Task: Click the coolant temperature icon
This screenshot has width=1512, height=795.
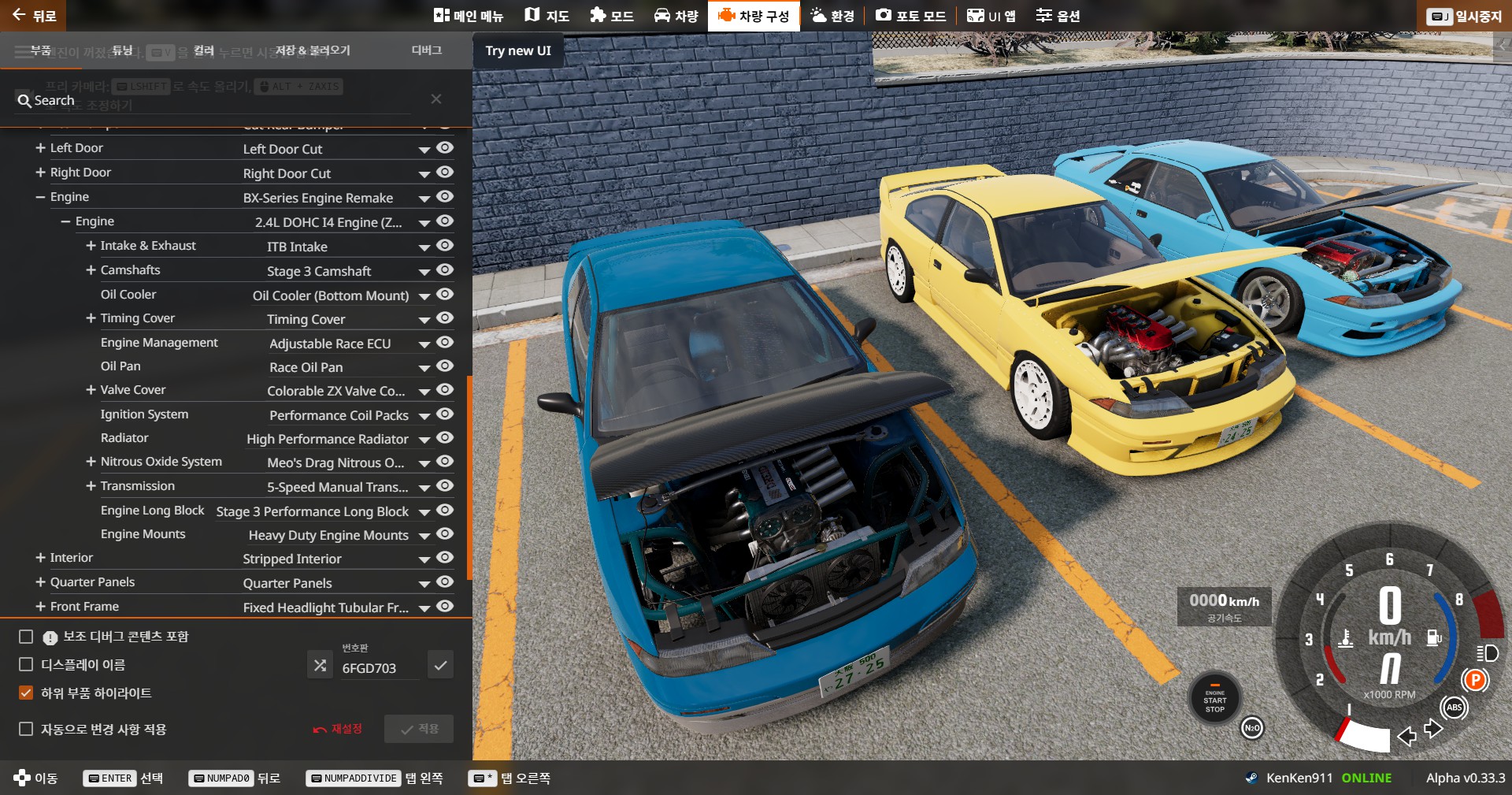Action: [x=1346, y=638]
